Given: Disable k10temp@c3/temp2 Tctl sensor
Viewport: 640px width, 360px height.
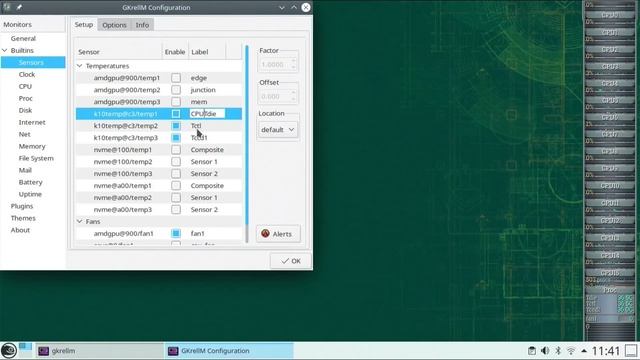Looking at the screenshot, I should coord(176,125).
